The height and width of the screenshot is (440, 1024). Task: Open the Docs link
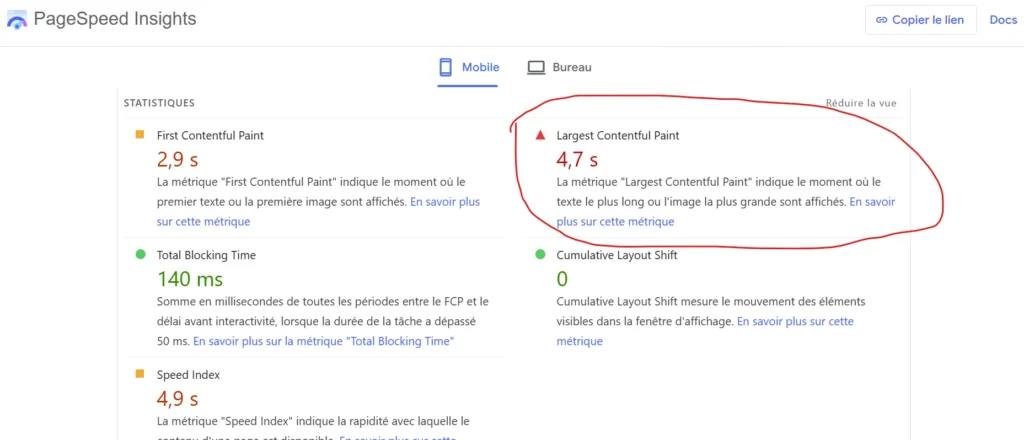tap(1002, 20)
